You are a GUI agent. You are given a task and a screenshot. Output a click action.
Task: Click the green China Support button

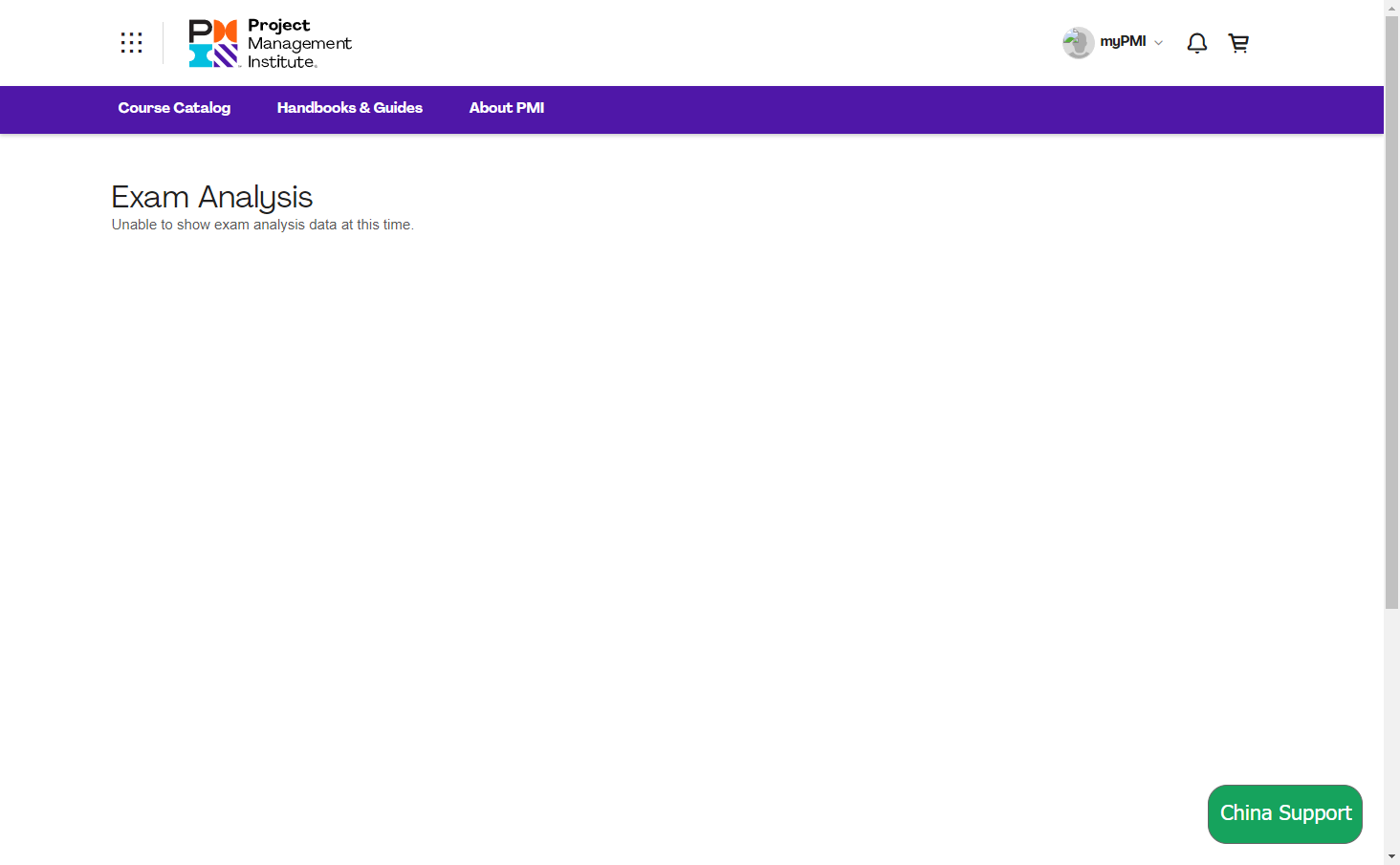(x=1284, y=813)
